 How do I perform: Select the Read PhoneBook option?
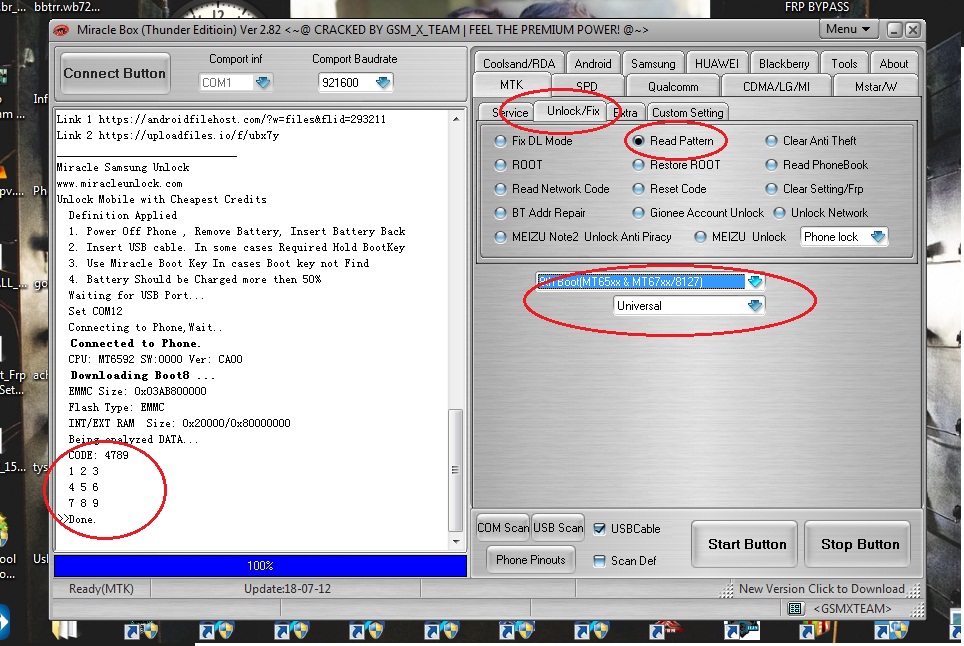[x=771, y=165]
